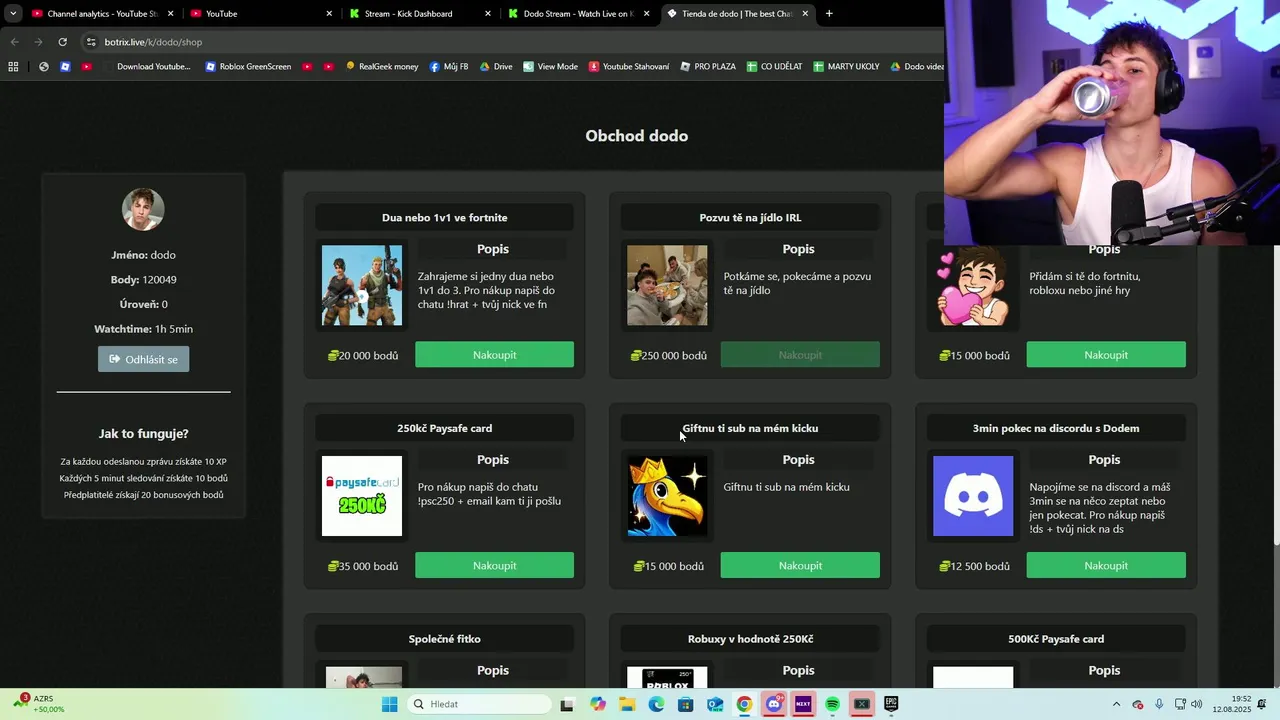Buy 3min pokec na discordu

click(x=1106, y=566)
